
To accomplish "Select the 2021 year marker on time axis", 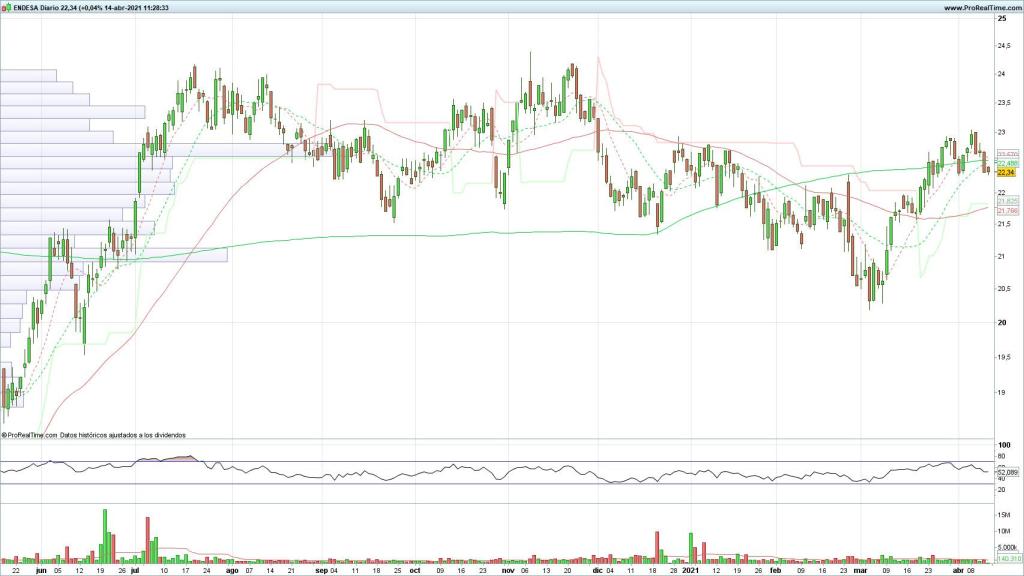I will [x=690, y=571].
